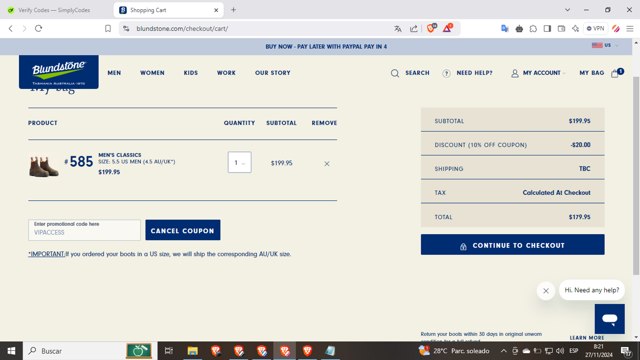Open site settings icon in address bar
The height and width of the screenshot is (360, 640).
coord(126,29)
